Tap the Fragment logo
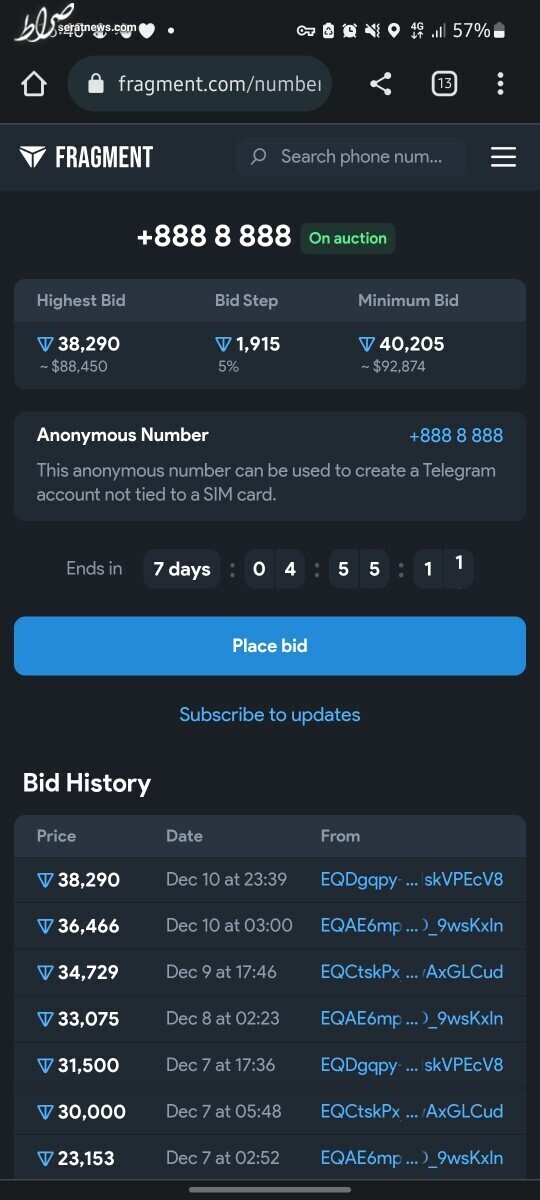 point(86,157)
